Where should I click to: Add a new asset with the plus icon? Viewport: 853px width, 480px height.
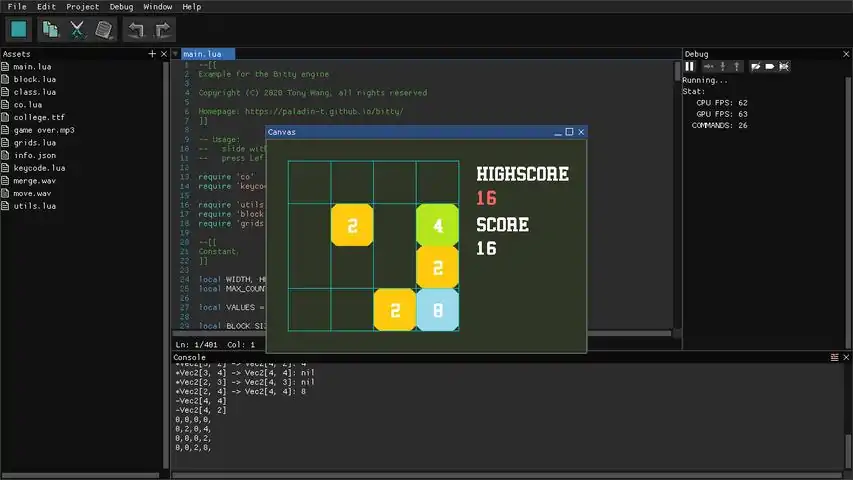tap(152, 53)
